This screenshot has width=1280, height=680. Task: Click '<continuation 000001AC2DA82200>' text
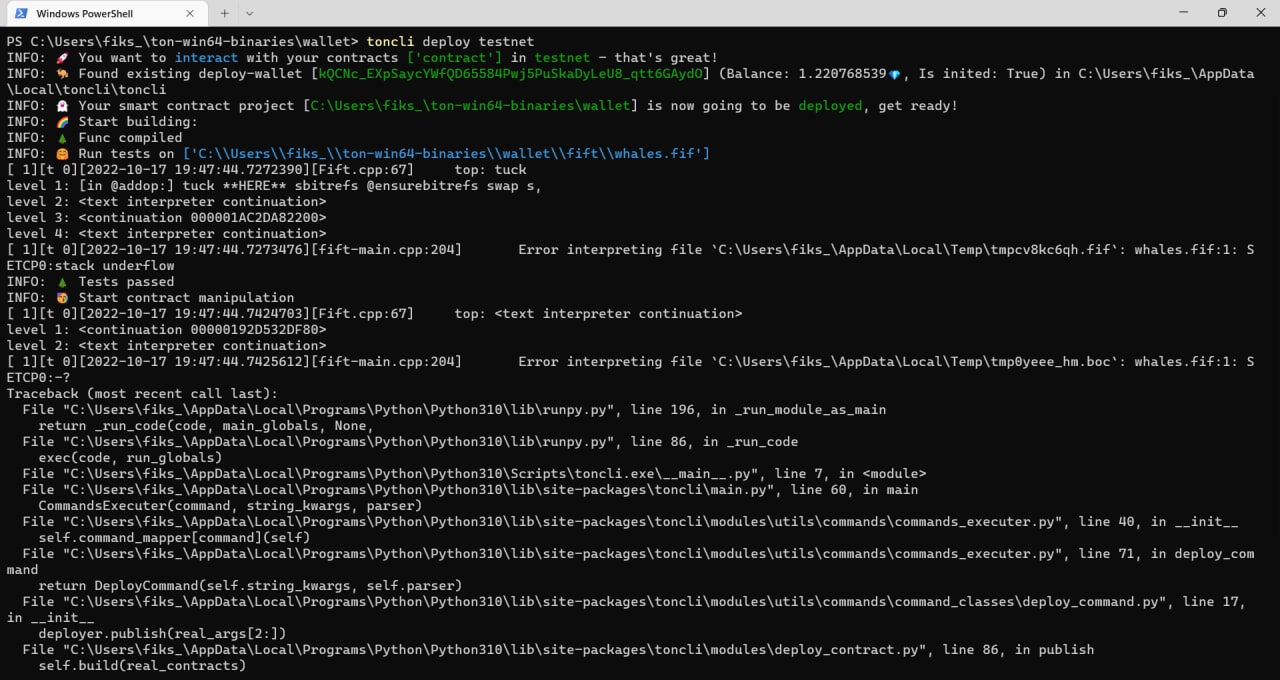click(202, 218)
